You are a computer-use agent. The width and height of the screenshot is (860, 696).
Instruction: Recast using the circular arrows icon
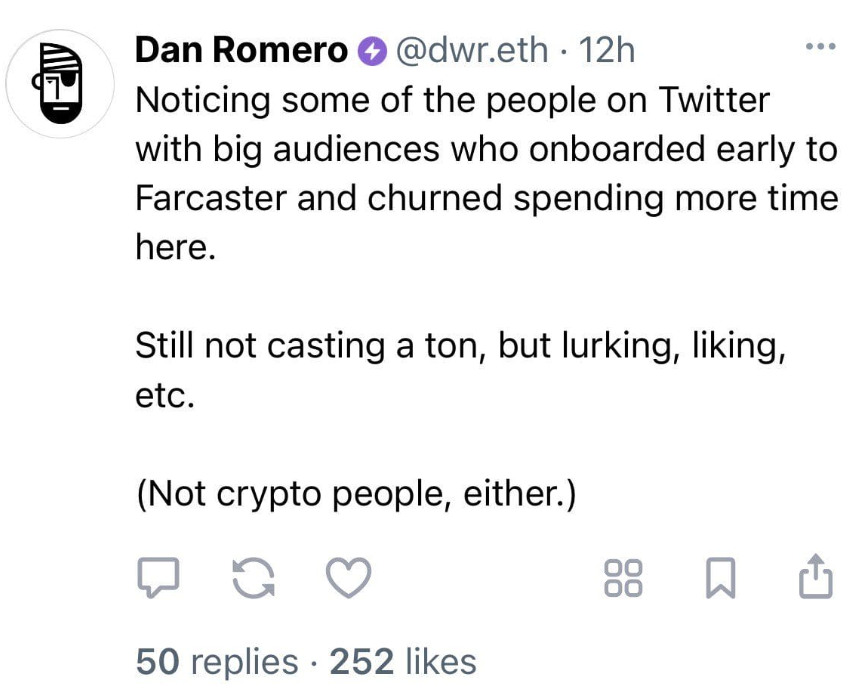252,577
